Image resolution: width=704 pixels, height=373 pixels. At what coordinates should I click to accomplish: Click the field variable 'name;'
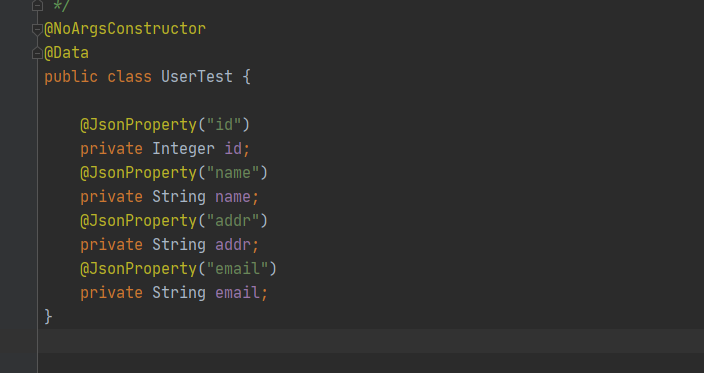coord(237,197)
